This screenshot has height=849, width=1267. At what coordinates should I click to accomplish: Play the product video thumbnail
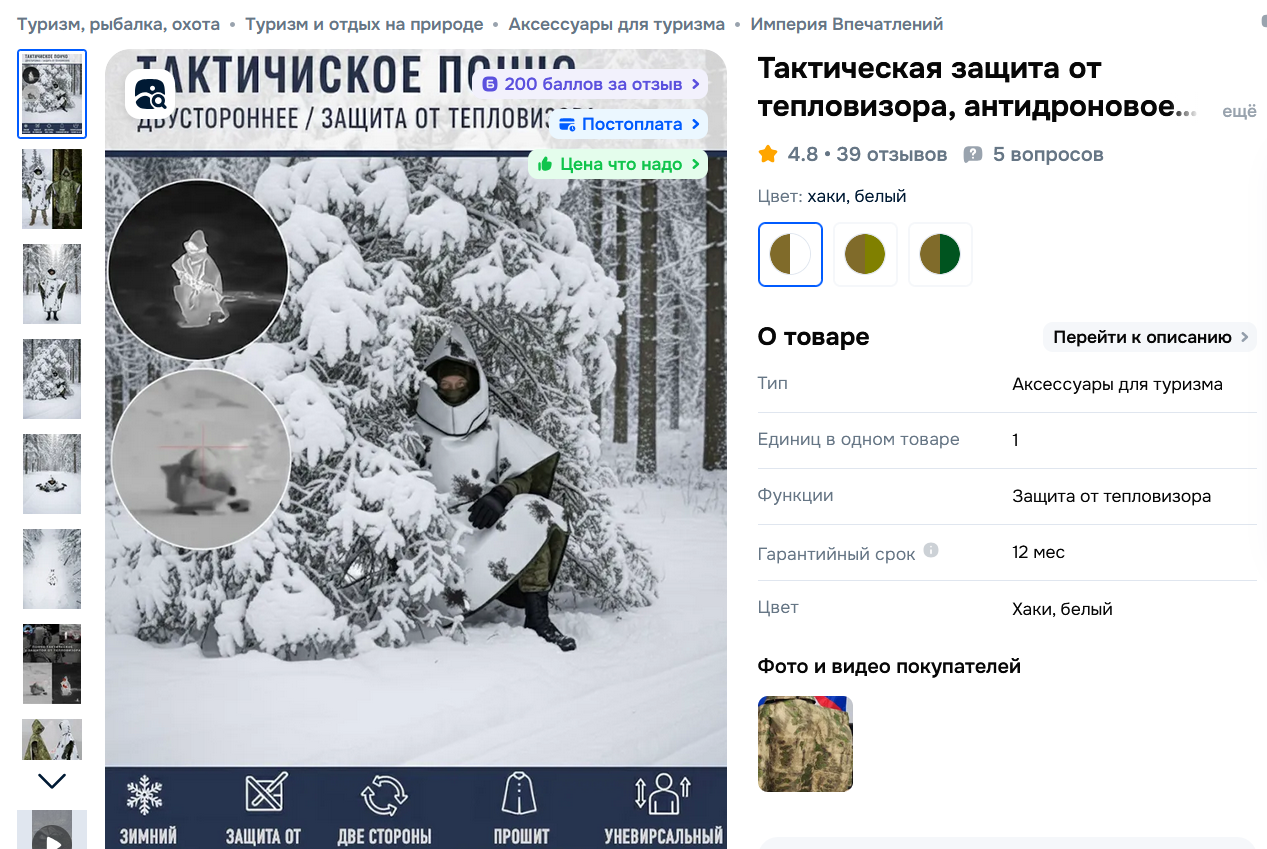click(52, 830)
